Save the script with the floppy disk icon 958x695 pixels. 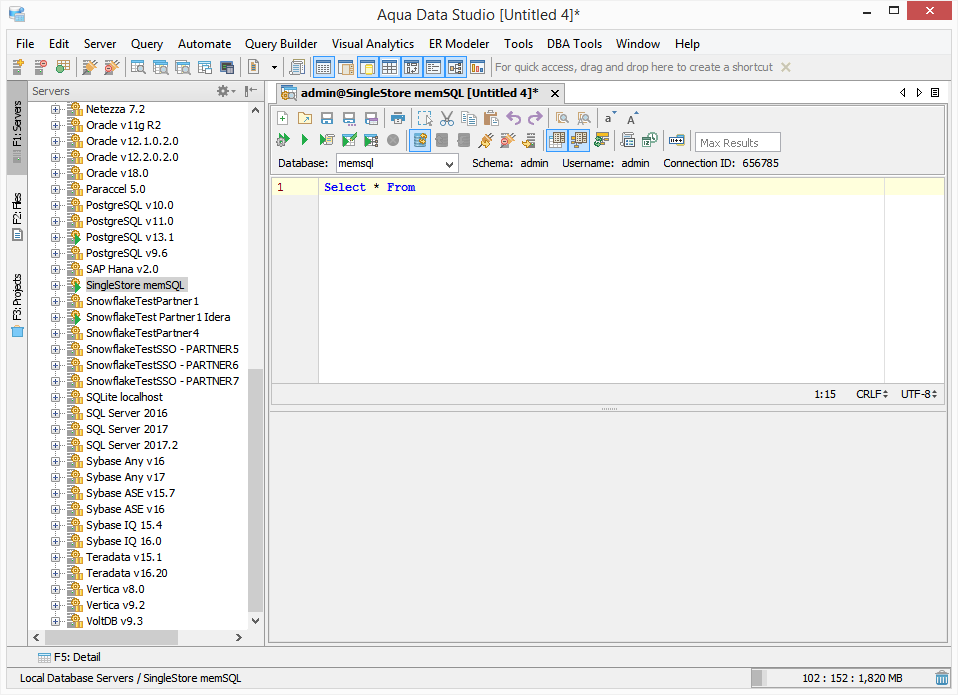(x=327, y=118)
